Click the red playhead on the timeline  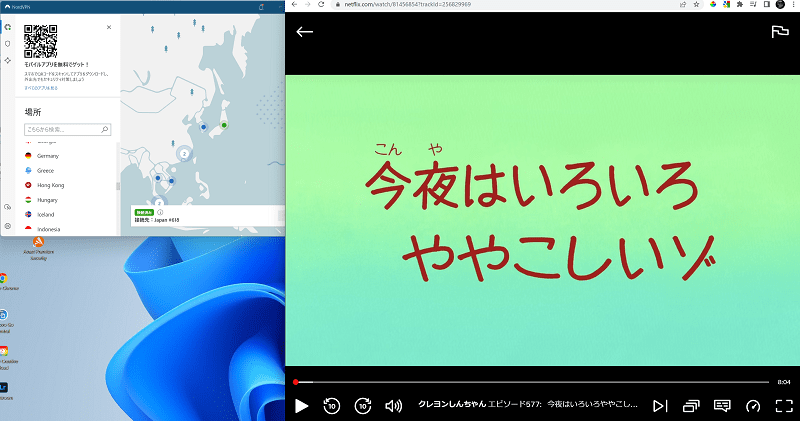pyautogui.click(x=295, y=382)
